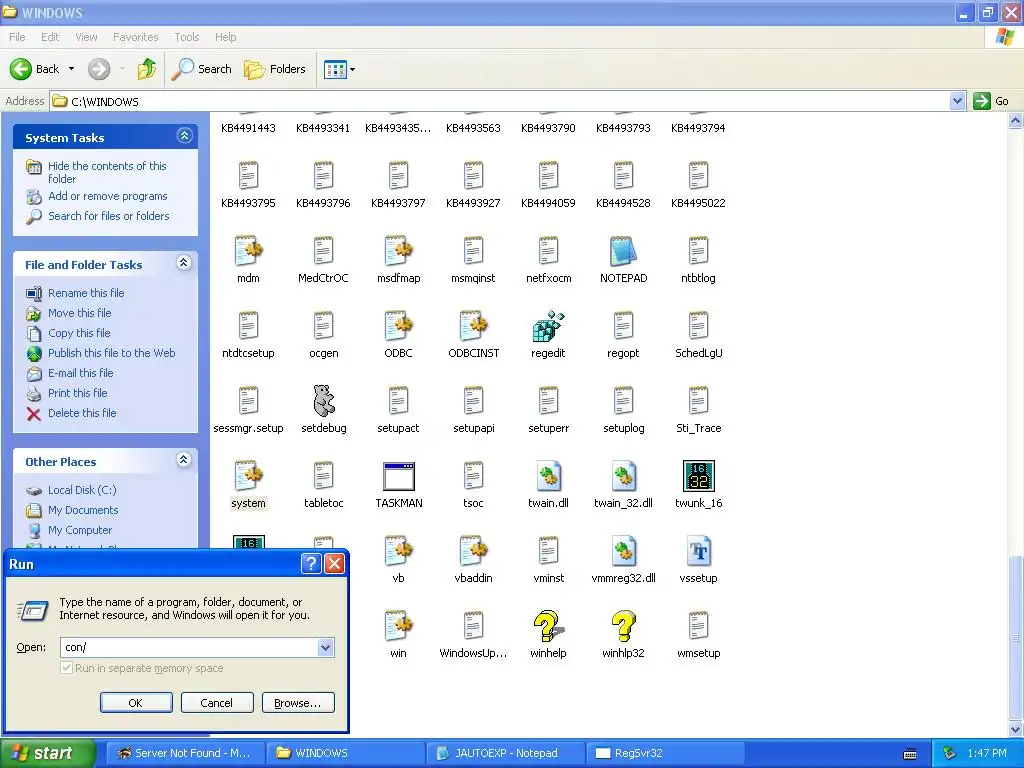Select the vbaddin file icon

coord(473,551)
